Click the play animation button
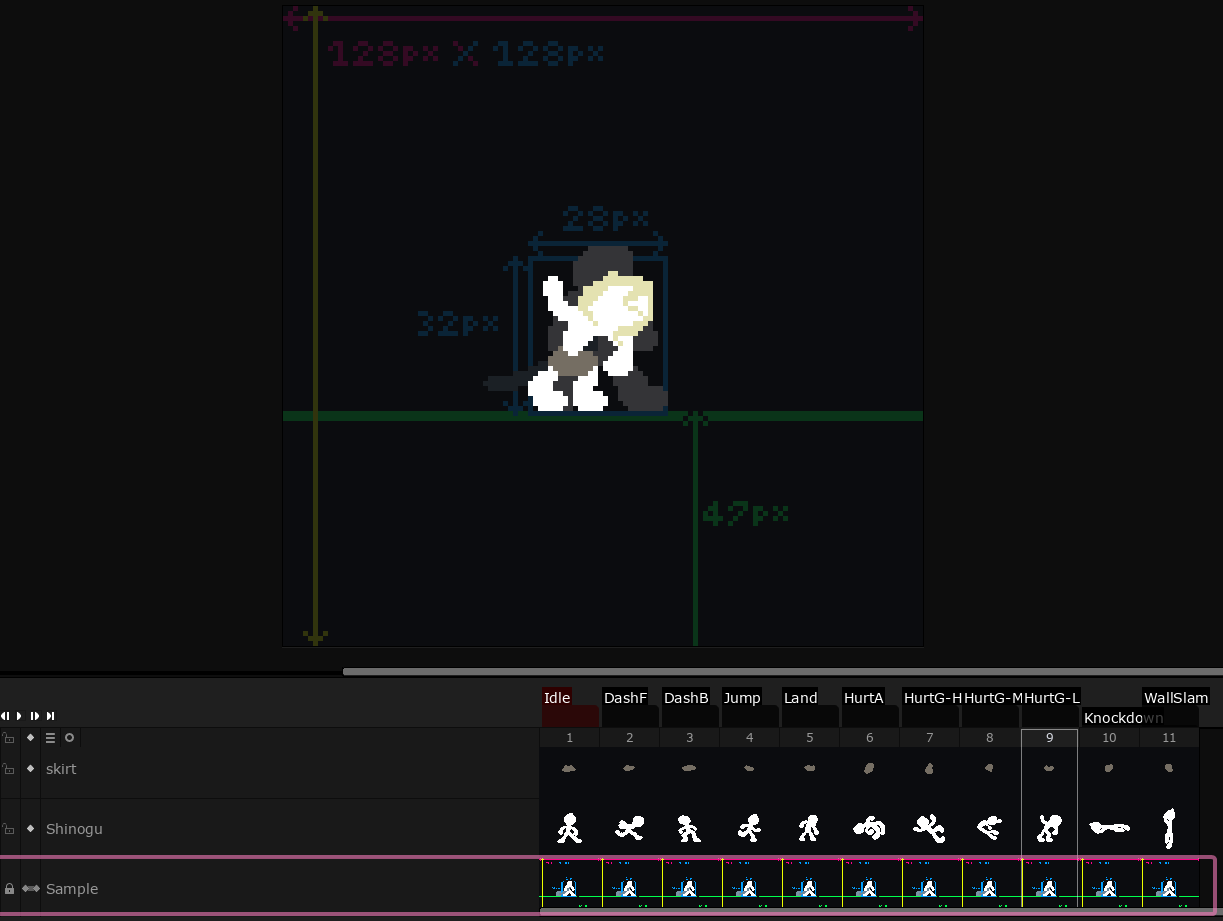1223x921 pixels. (x=18, y=716)
